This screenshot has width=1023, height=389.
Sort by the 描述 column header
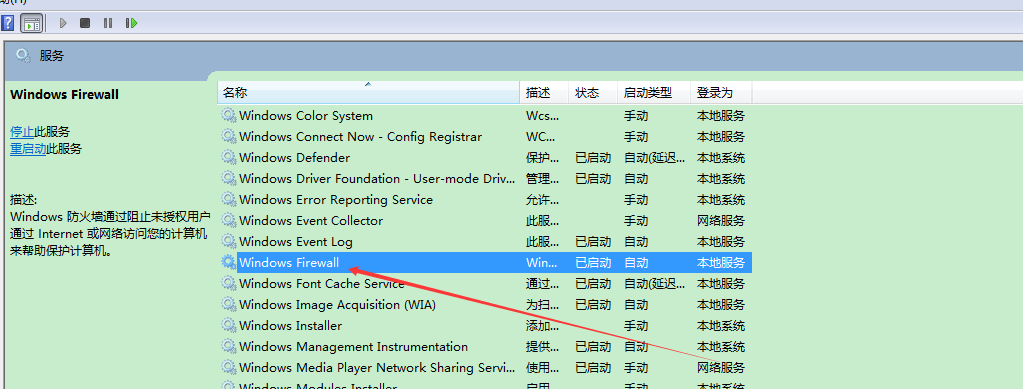544,93
